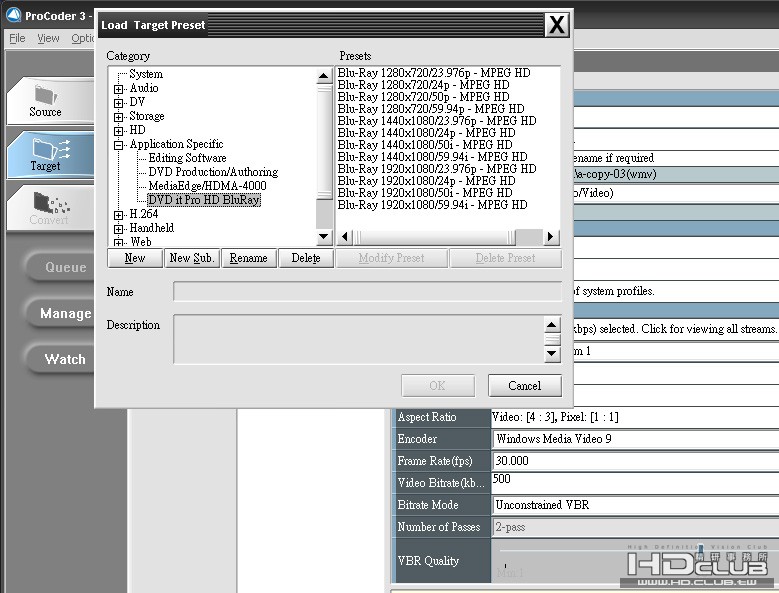Click the Modify Preset button
779x593 pixels.
(x=391, y=258)
